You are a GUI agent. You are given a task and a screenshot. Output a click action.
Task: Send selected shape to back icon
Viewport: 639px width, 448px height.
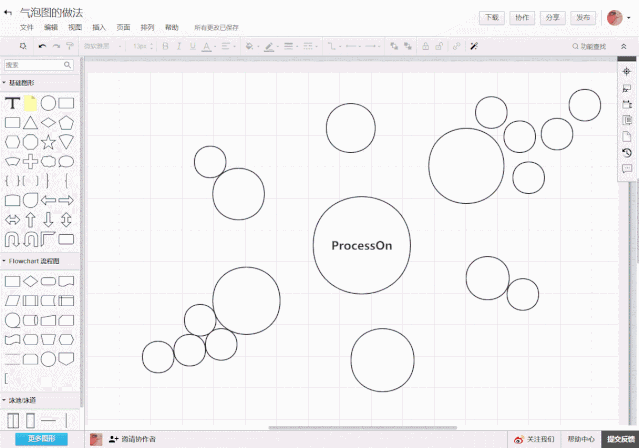tap(408, 46)
